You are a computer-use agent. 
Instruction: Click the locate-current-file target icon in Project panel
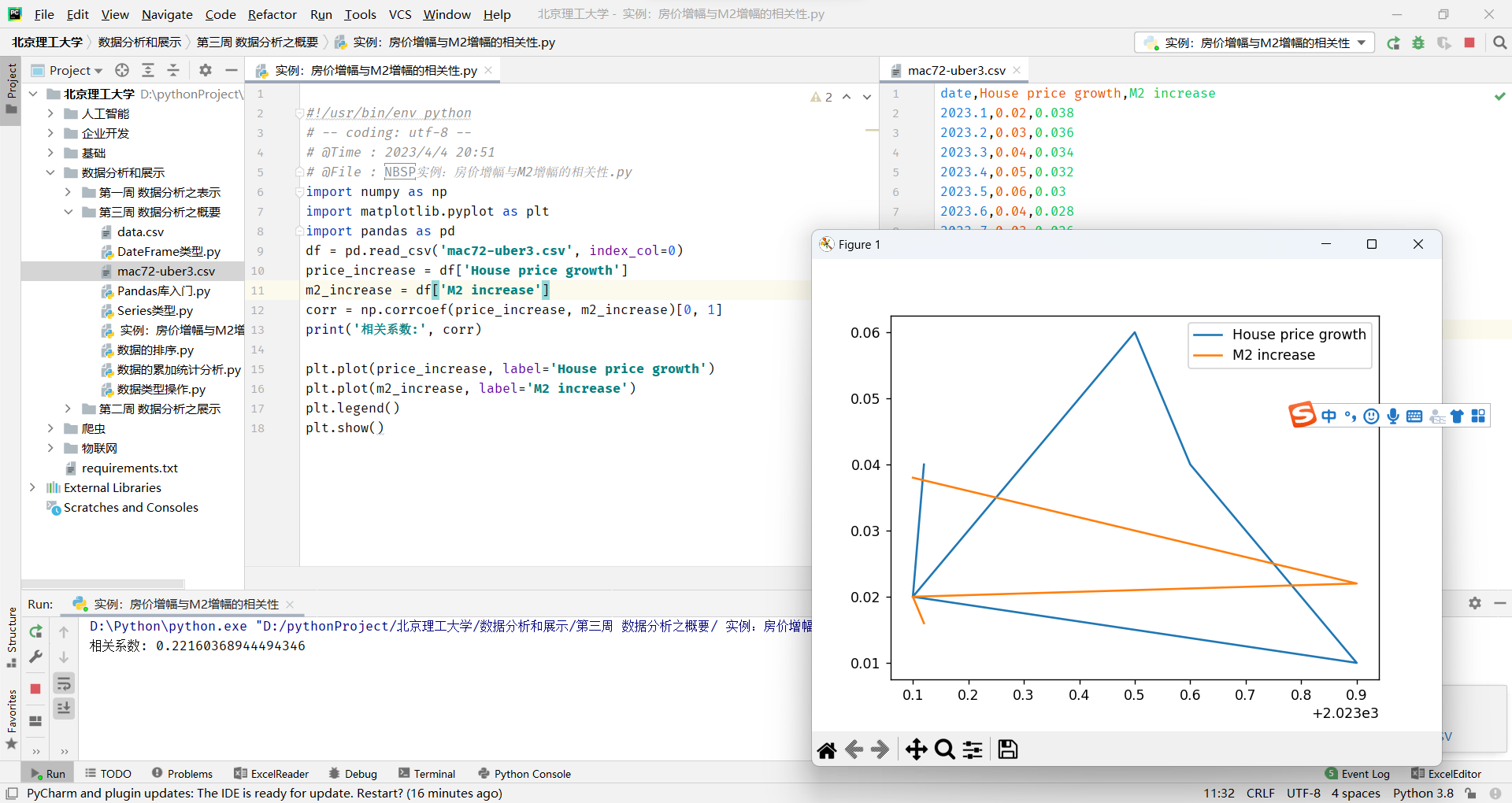tap(122, 70)
